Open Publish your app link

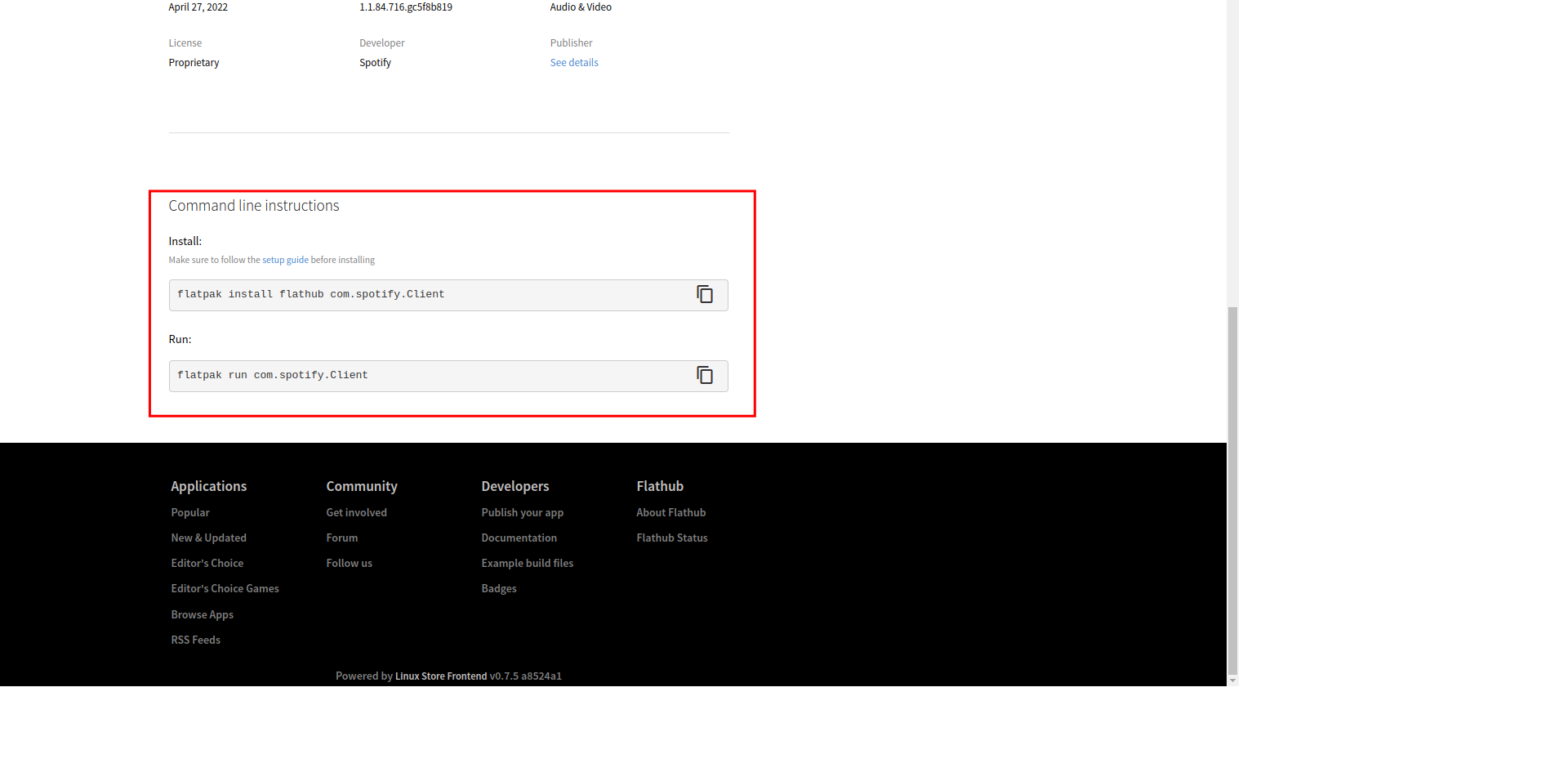pyautogui.click(x=522, y=512)
